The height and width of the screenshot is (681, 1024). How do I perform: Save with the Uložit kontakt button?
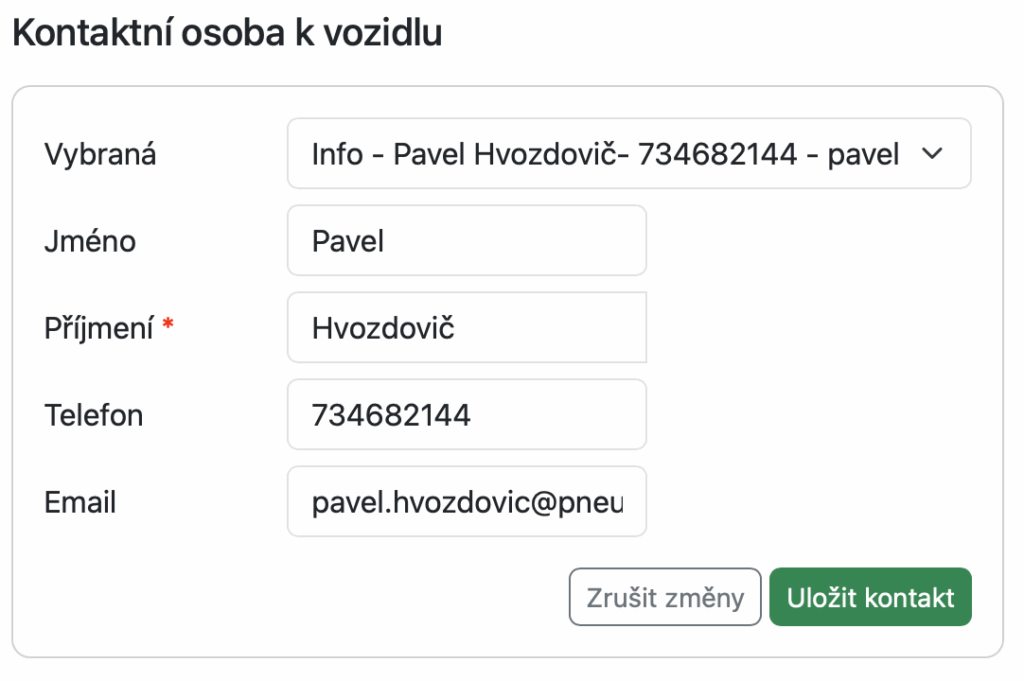870,598
